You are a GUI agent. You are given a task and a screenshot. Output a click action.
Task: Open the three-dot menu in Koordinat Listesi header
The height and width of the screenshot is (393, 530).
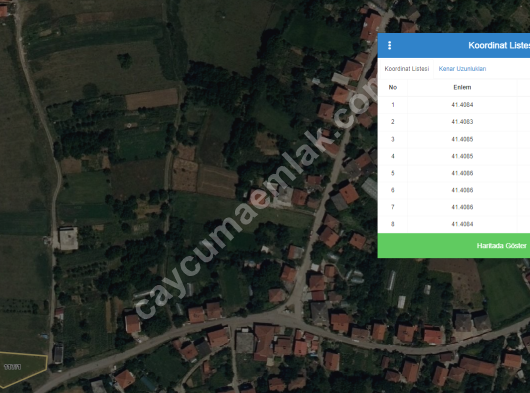[x=389, y=45]
